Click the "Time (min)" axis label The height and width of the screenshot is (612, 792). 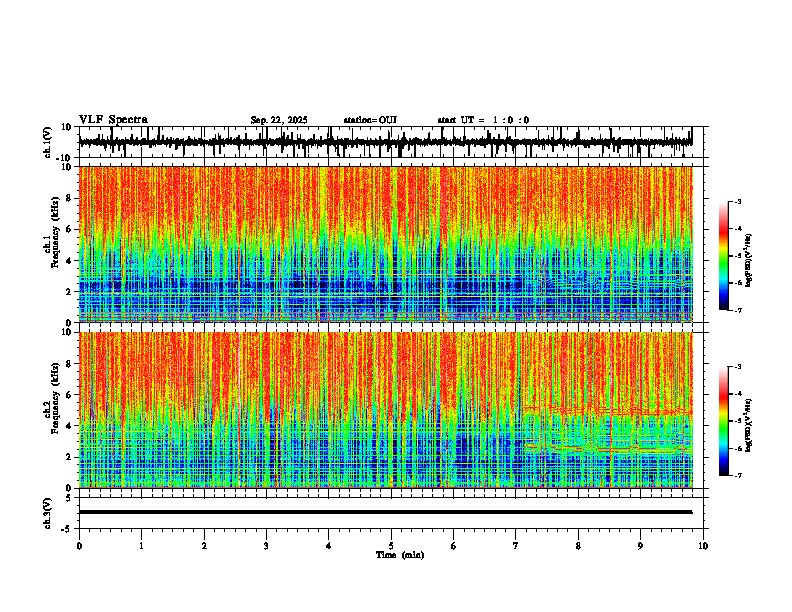(x=400, y=555)
